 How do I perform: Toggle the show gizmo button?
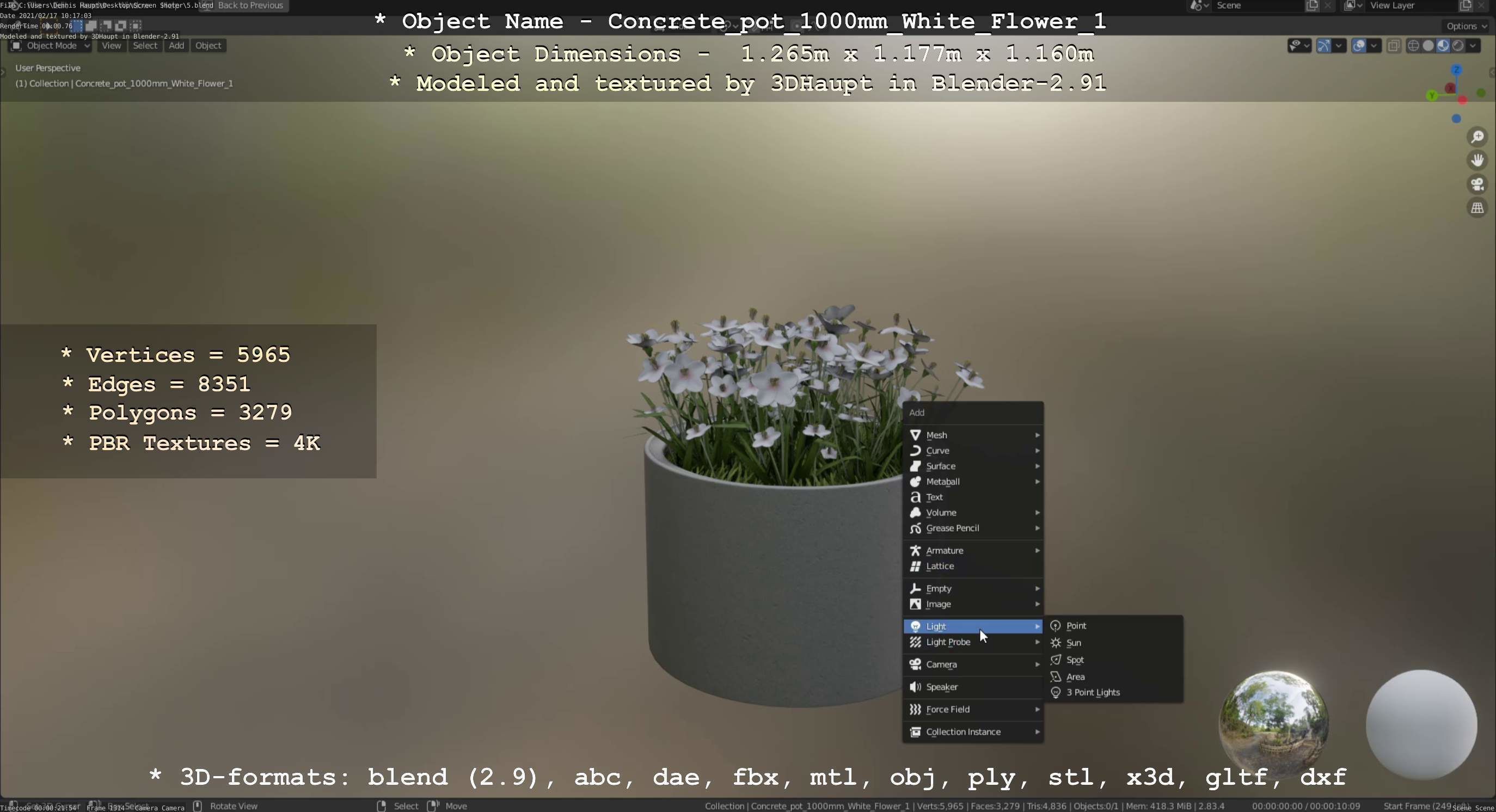1323,46
